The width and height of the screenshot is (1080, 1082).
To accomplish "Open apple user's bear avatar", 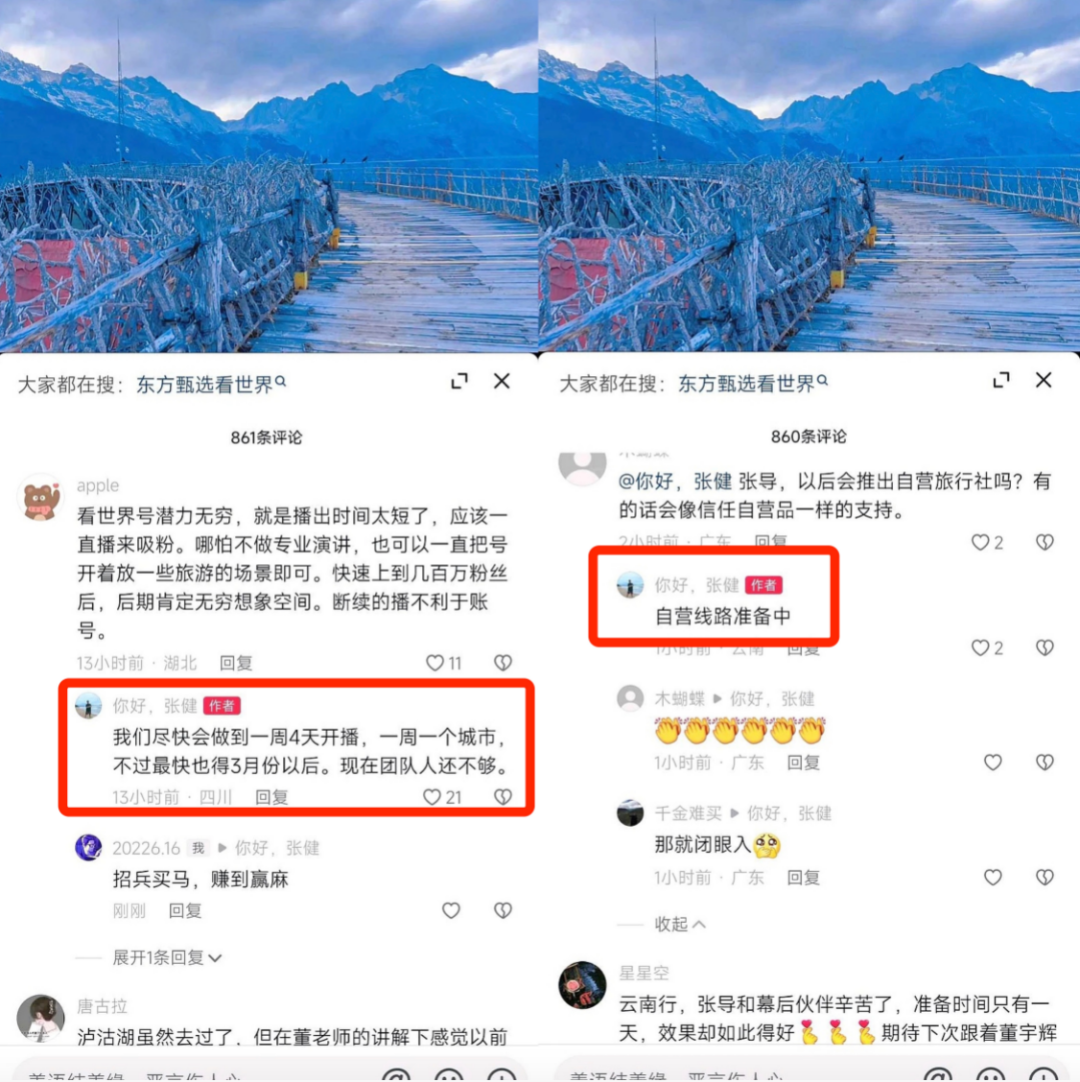I will 41,498.
